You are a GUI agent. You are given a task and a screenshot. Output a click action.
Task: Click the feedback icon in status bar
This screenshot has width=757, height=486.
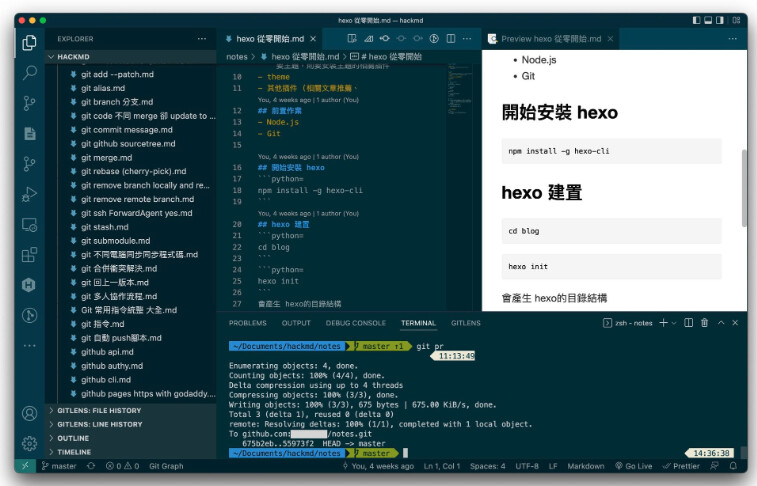click(714, 466)
